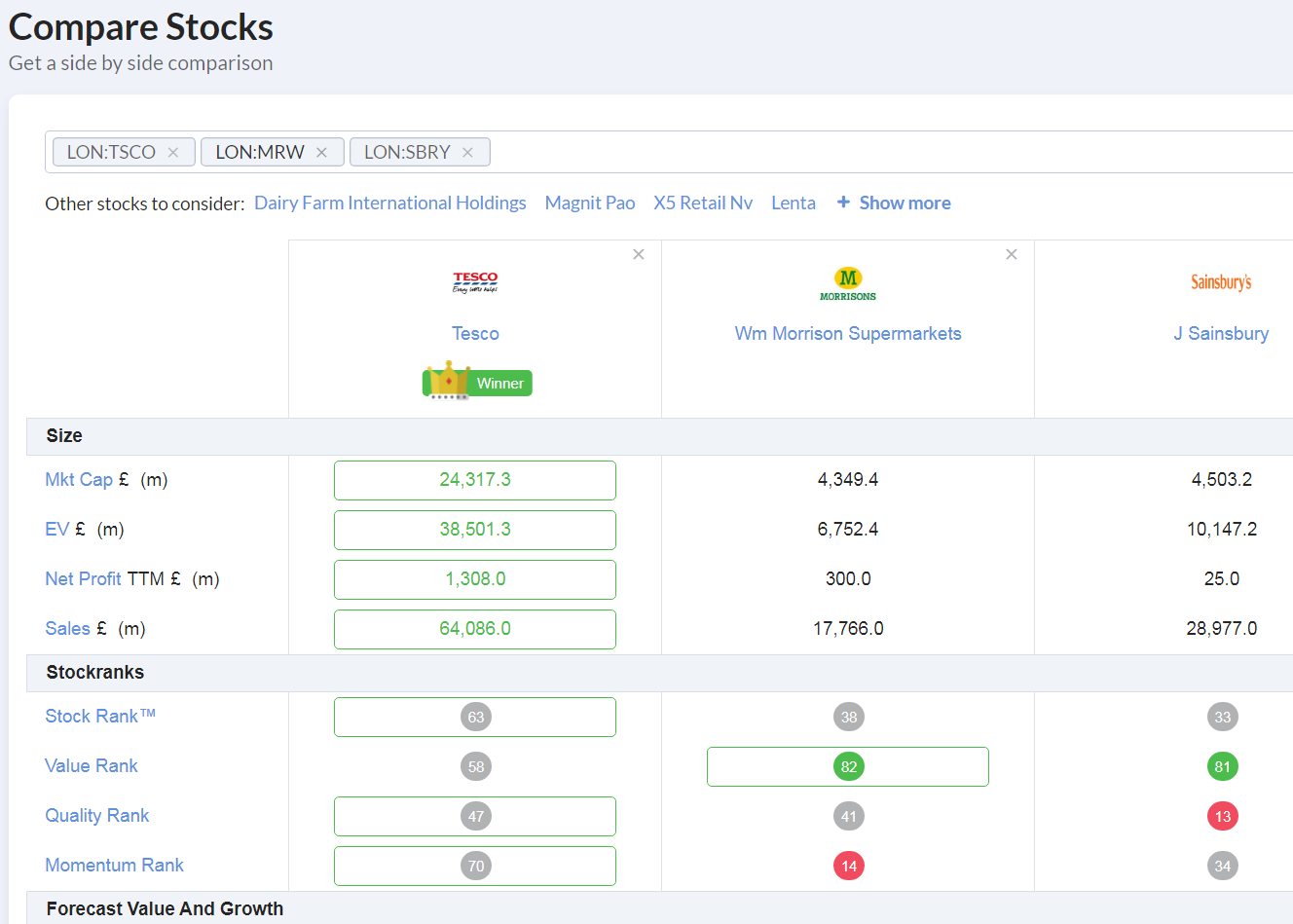Add X5 Retail Nv to comparison
Screen dimensions: 1293x924
[703, 203]
